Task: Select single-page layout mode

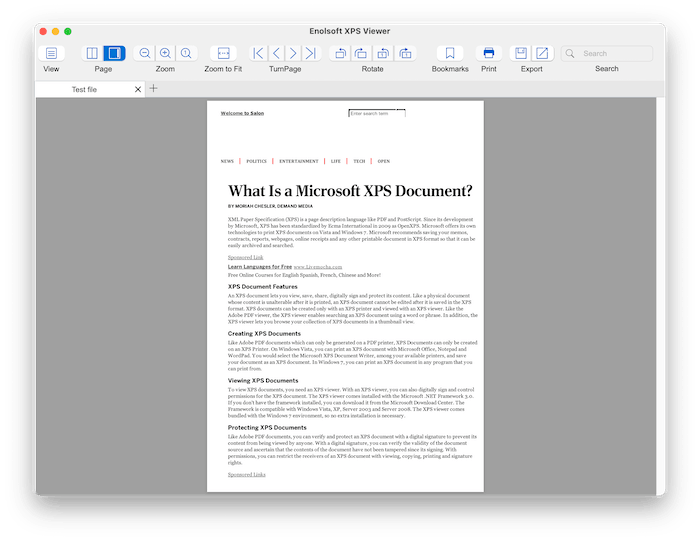Action: pos(114,53)
